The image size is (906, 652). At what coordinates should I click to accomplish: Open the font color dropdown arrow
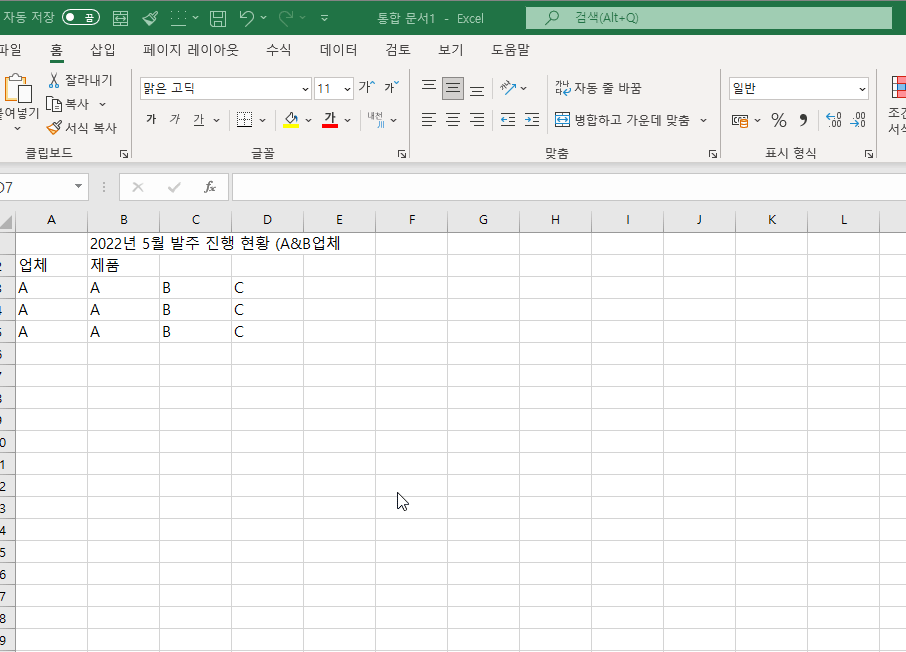click(347, 120)
